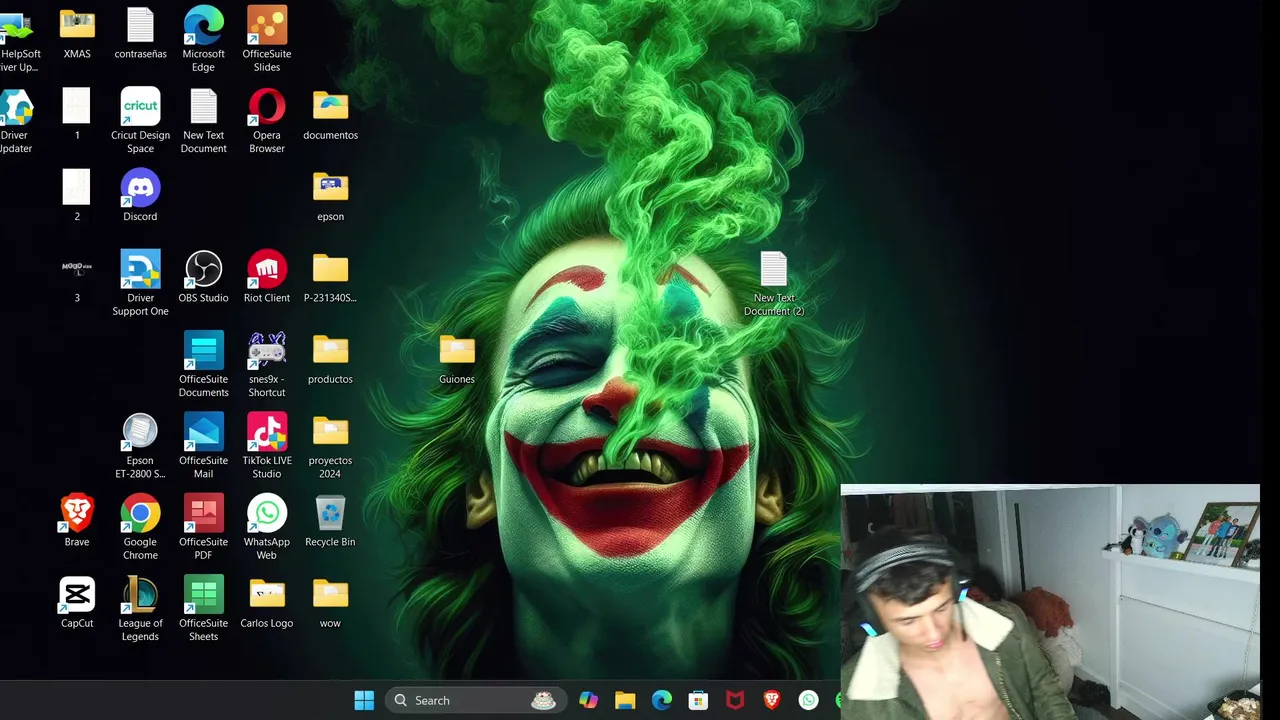Viewport: 1280px width, 720px height.
Task: Launch Riot Client shortcut
Action: 267,277
